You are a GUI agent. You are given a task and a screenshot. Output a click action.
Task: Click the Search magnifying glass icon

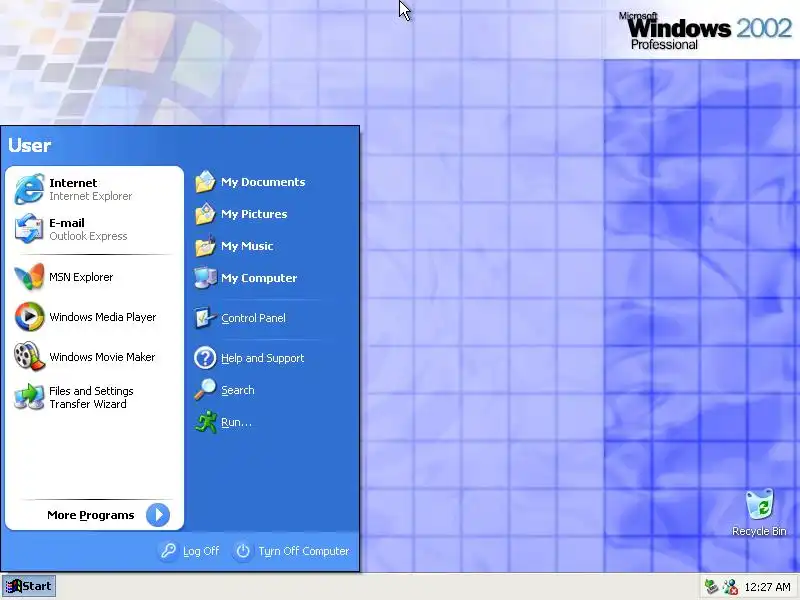[x=205, y=390]
